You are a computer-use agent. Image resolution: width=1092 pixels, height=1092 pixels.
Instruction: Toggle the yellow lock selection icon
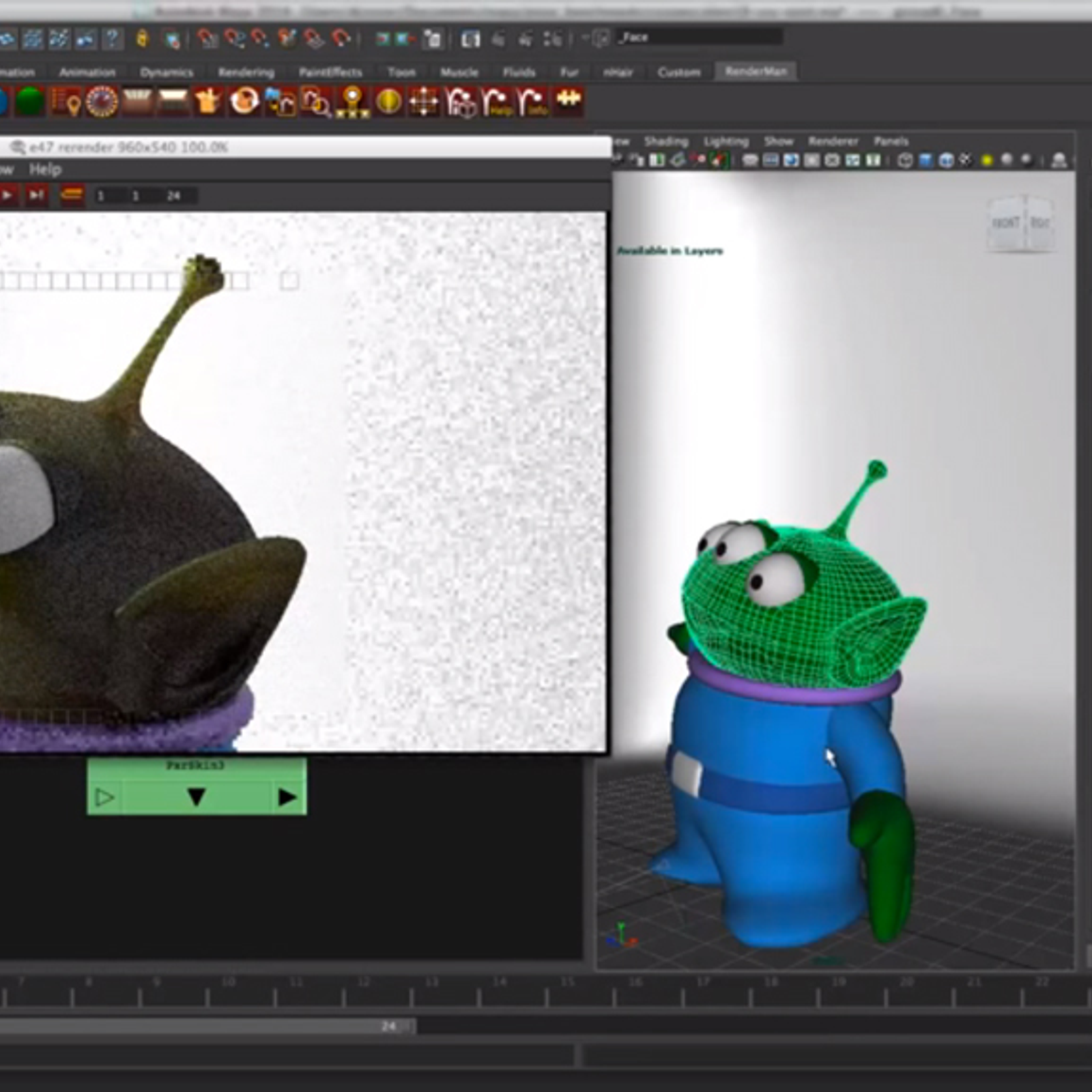coord(142,38)
